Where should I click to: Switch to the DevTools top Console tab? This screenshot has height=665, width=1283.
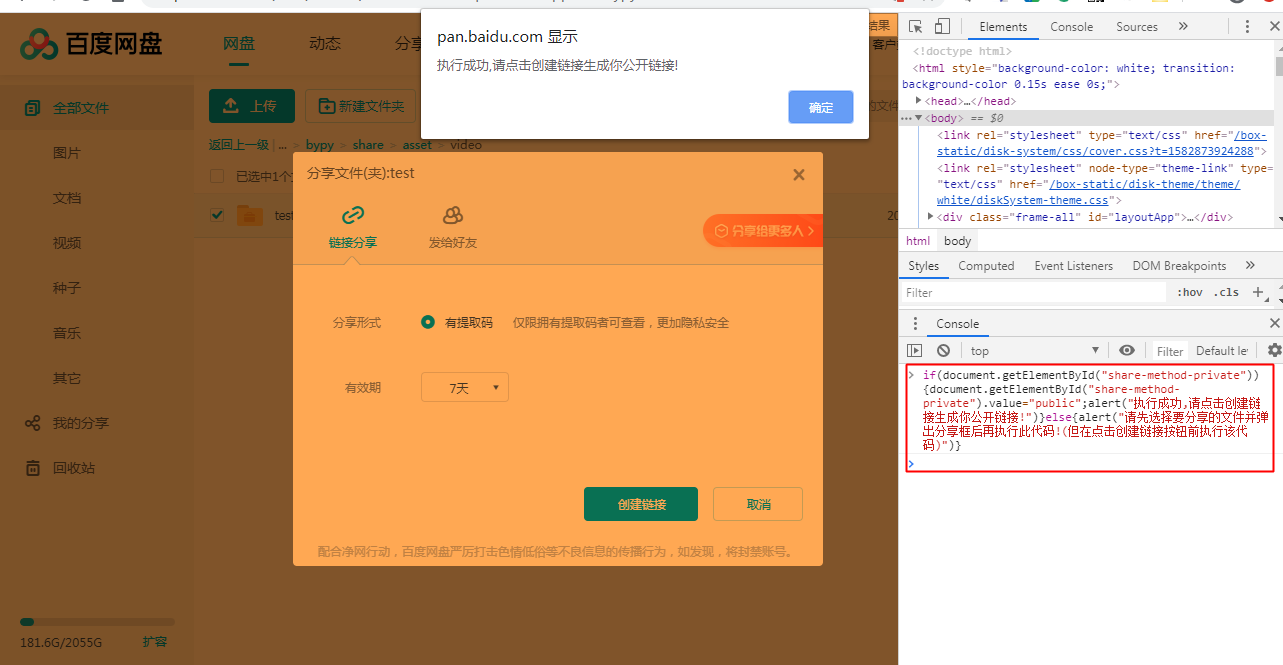coord(1071,27)
